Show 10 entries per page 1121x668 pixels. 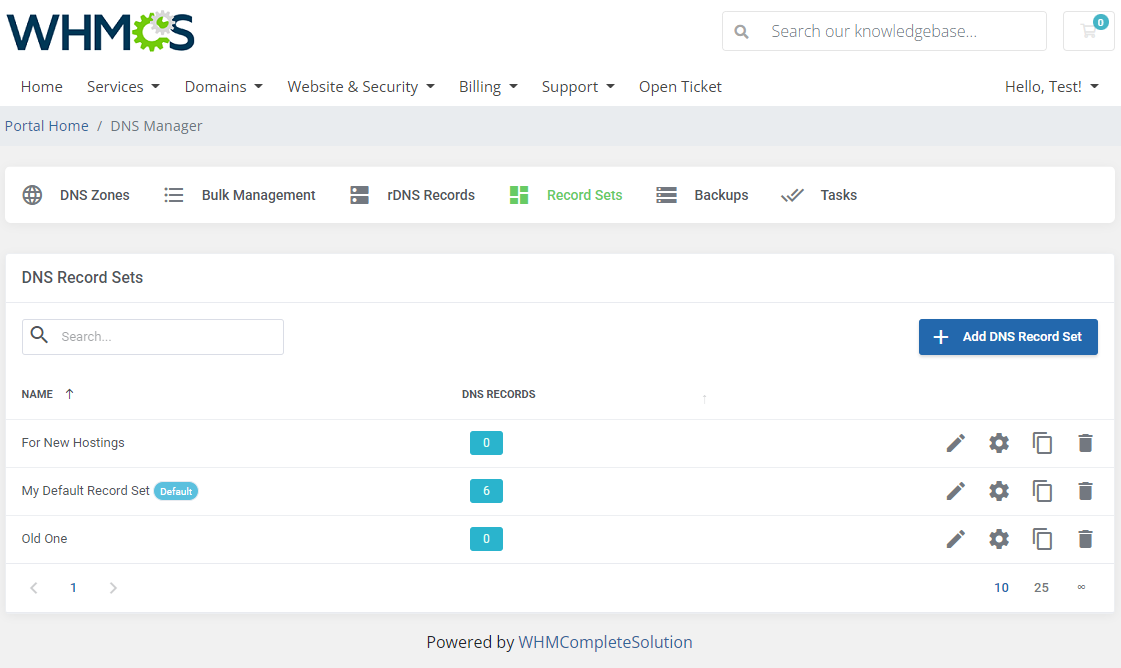[1001, 588]
